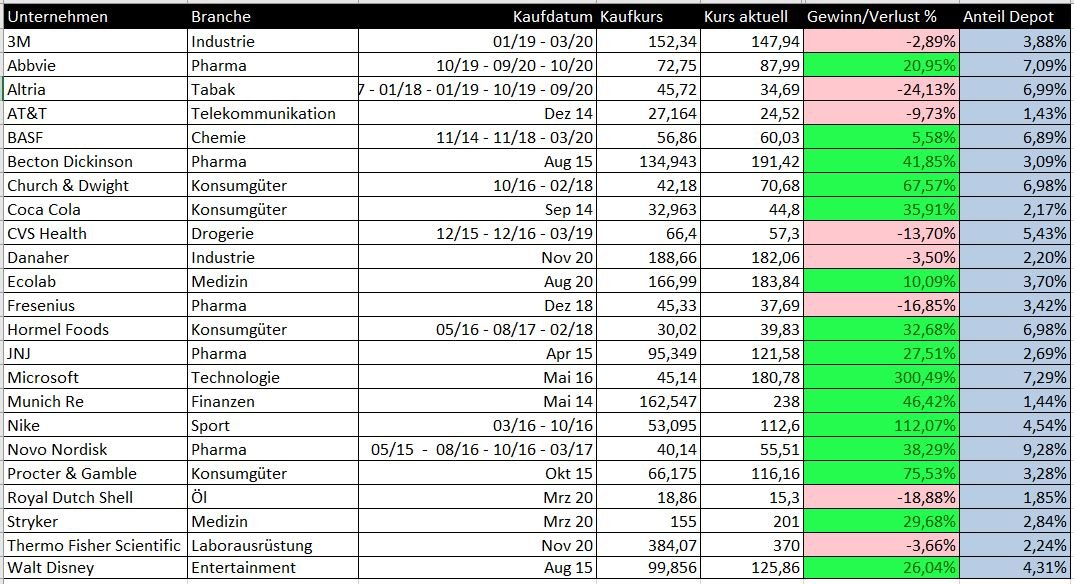Click the Telekommunikation cell for AT&T
1074x584 pixels.
coord(263,114)
